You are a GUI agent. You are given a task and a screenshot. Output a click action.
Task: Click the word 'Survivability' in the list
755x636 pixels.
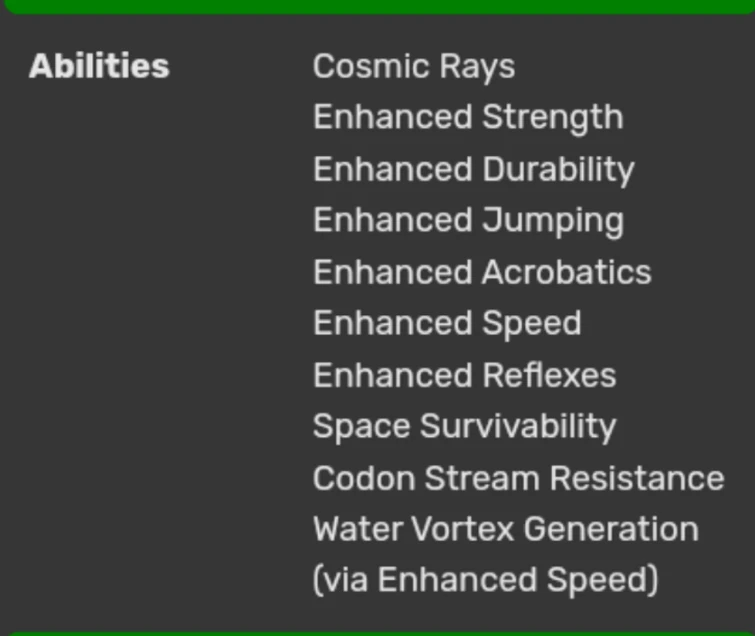pos(519,428)
